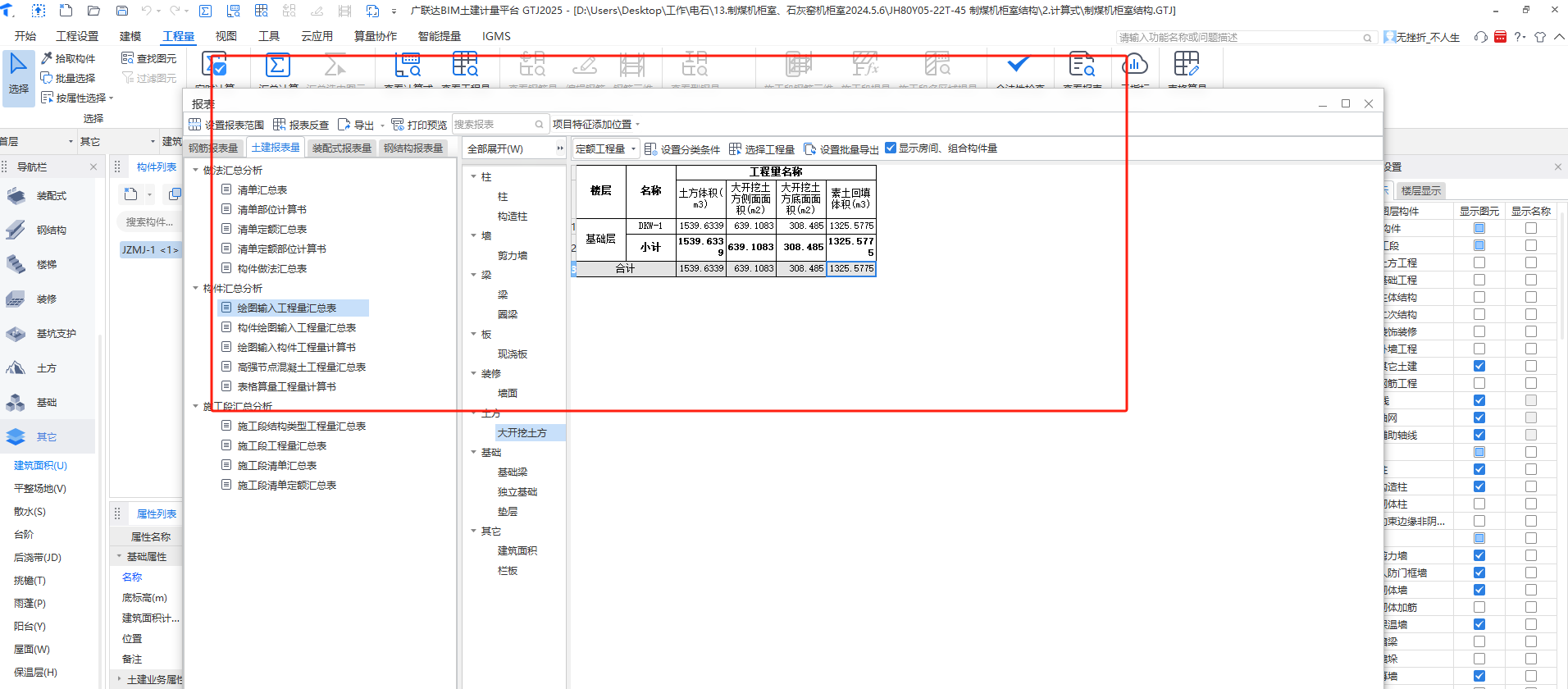Screen dimensions: 1568x689
Task: Click the skin shirt icon at top right
Action: (1539, 37)
